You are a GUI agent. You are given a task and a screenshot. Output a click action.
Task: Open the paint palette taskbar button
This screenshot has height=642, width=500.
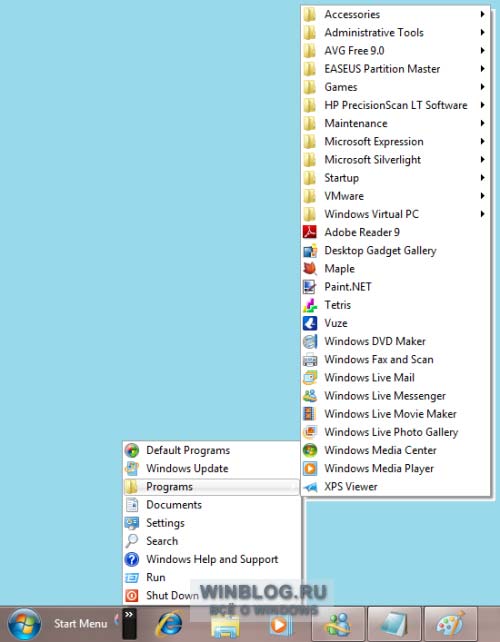point(451,624)
